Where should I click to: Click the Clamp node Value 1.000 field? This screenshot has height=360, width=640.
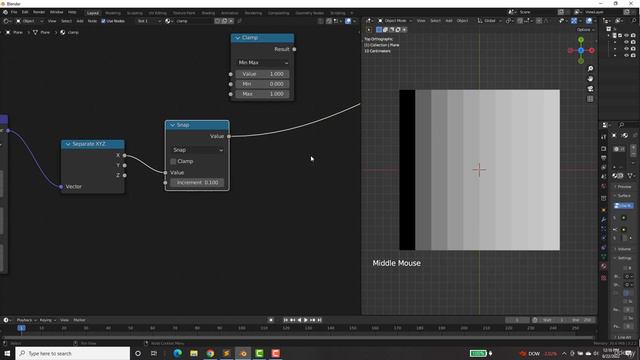(262, 74)
